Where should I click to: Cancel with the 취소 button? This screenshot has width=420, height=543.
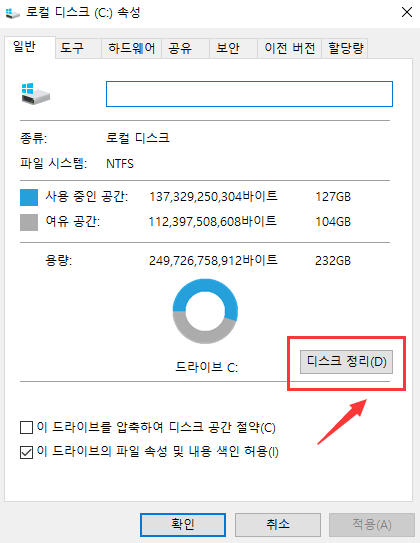(x=278, y=525)
